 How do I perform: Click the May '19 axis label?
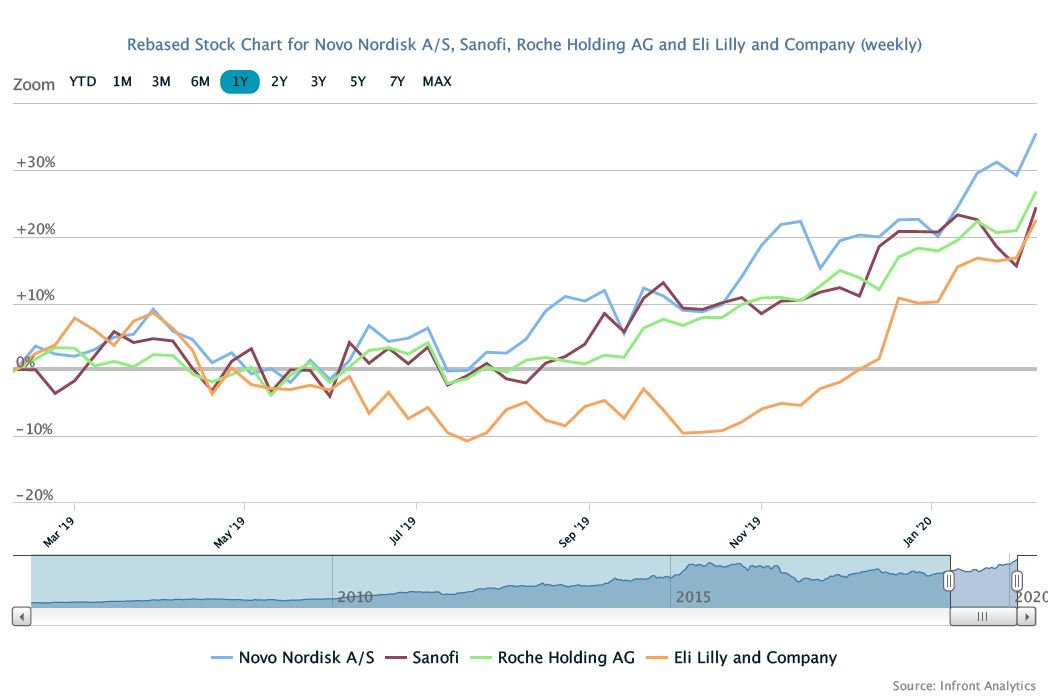[229, 532]
